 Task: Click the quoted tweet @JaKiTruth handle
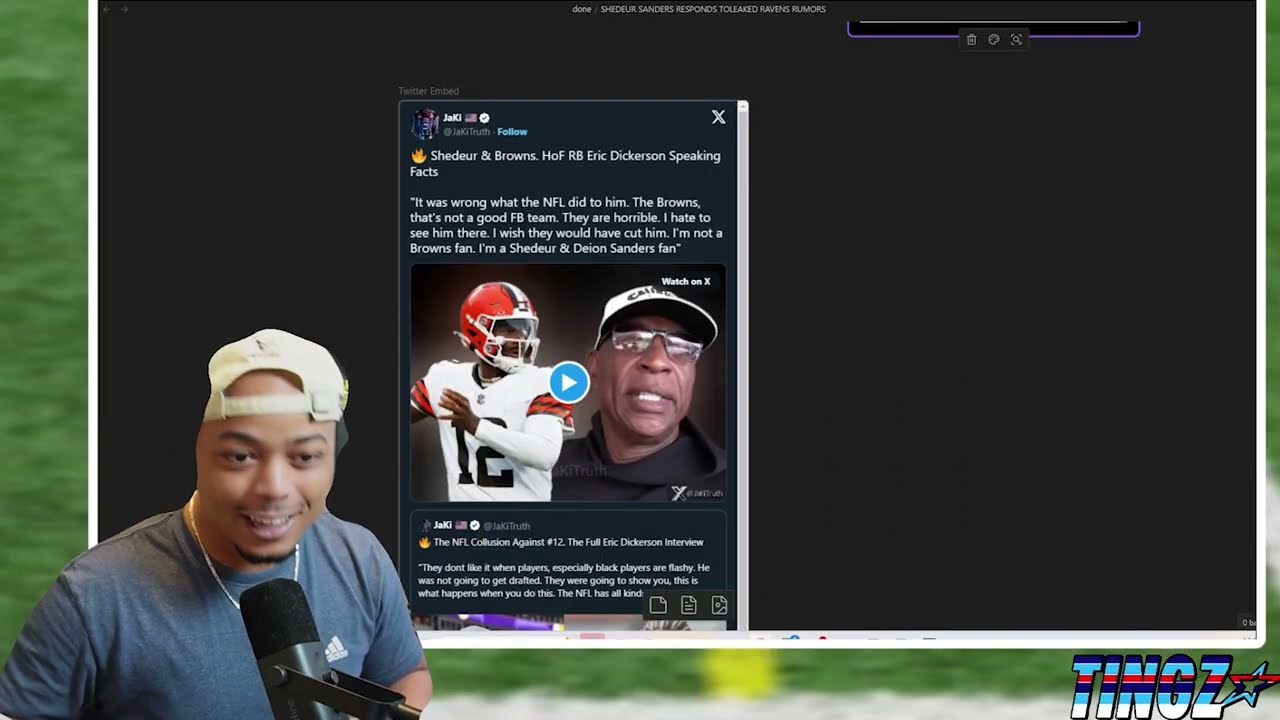coord(507,526)
